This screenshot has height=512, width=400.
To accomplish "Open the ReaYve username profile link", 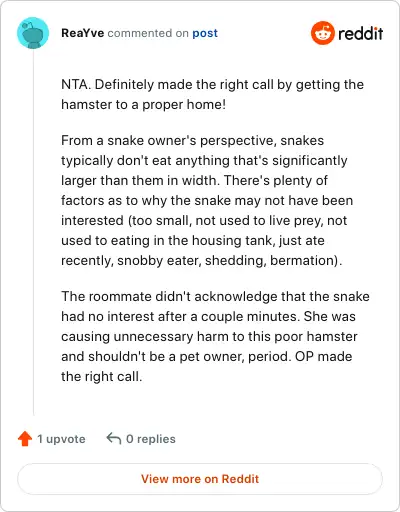I will [83, 33].
